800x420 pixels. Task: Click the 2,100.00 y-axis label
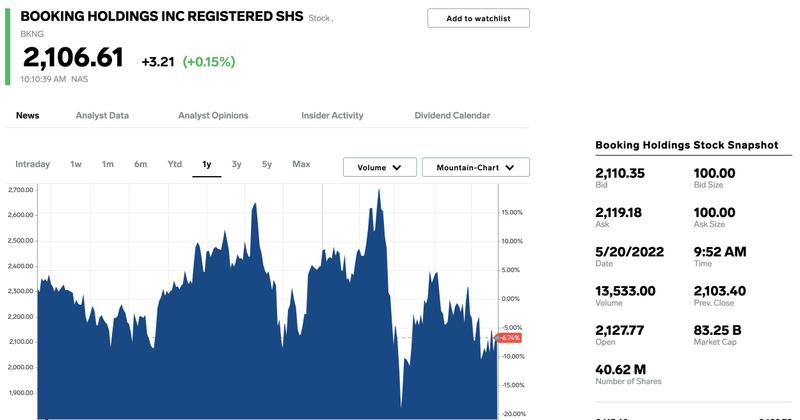[20, 341]
